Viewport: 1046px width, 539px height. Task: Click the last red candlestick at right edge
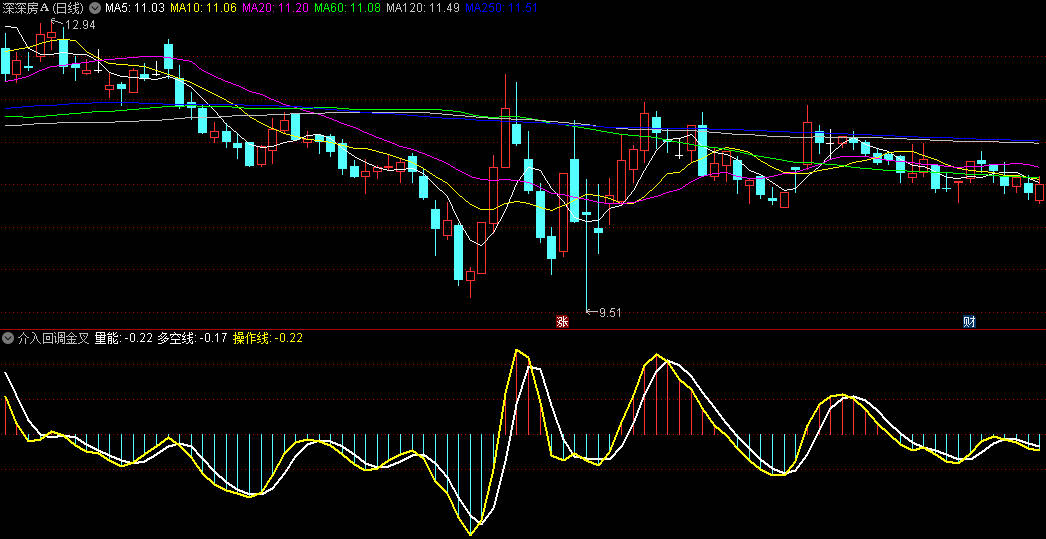tap(1040, 190)
